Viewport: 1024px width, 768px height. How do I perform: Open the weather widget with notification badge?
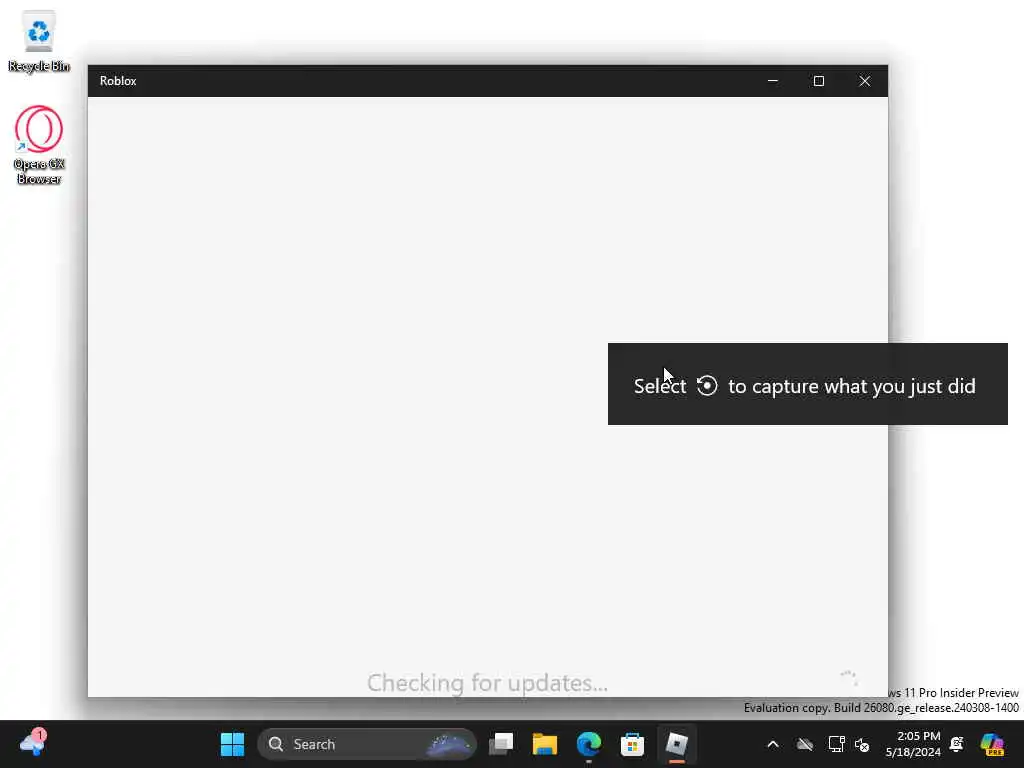point(32,744)
